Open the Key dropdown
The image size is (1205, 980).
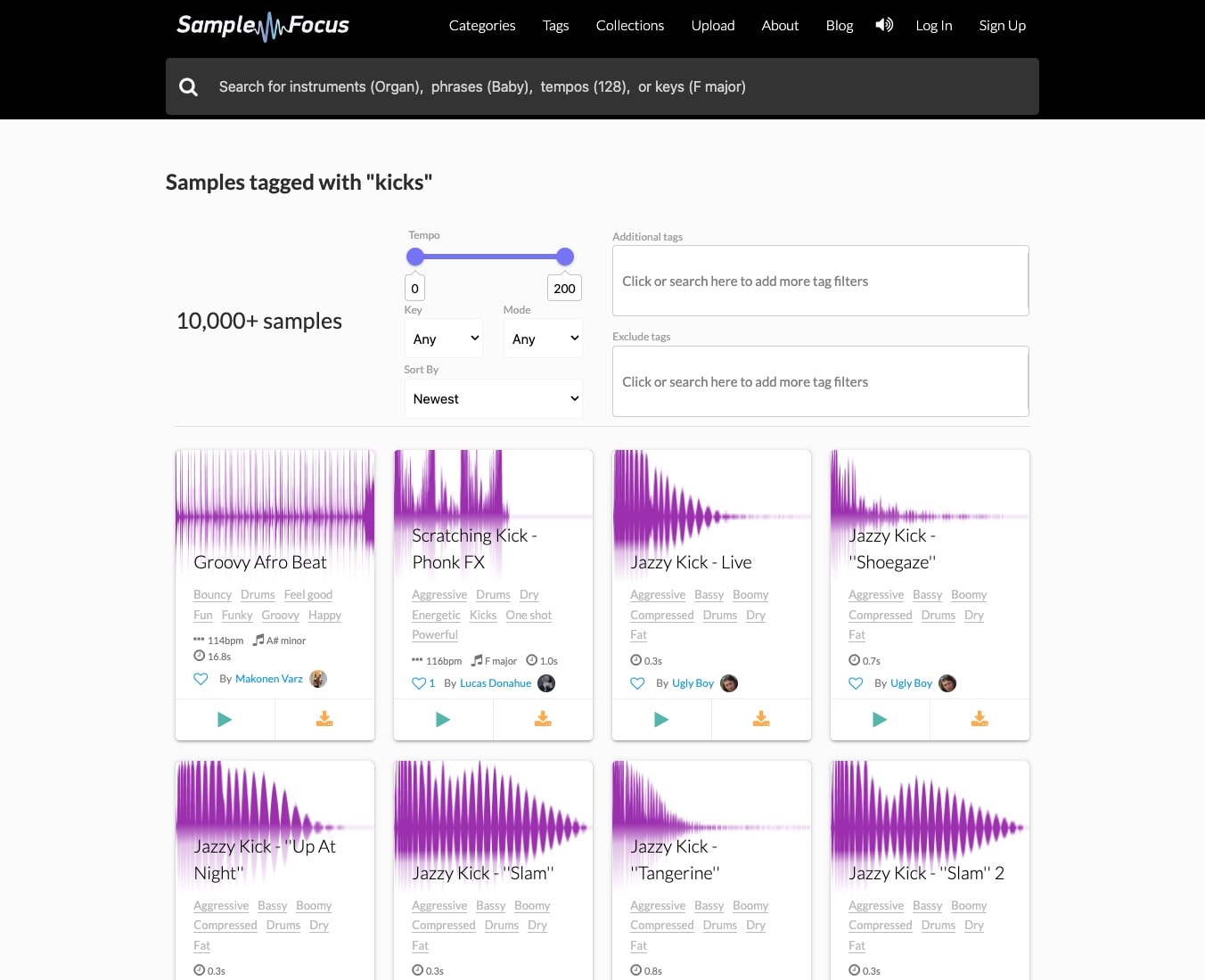tap(444, 339)
